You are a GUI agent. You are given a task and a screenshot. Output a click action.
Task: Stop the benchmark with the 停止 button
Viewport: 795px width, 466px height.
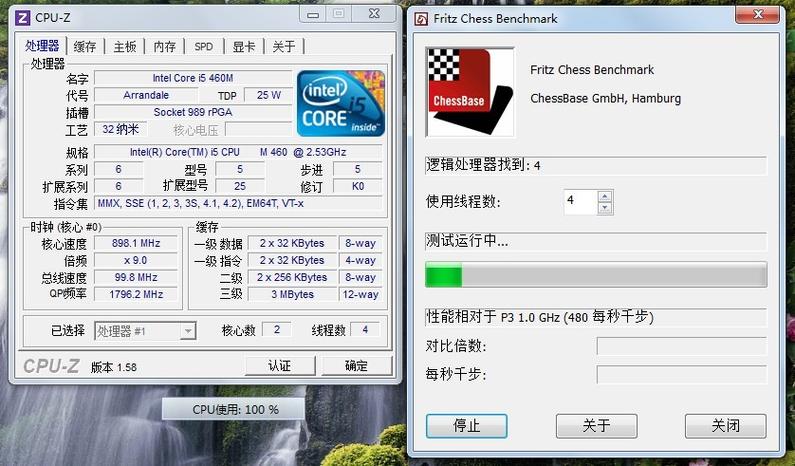tap(466, 425)
